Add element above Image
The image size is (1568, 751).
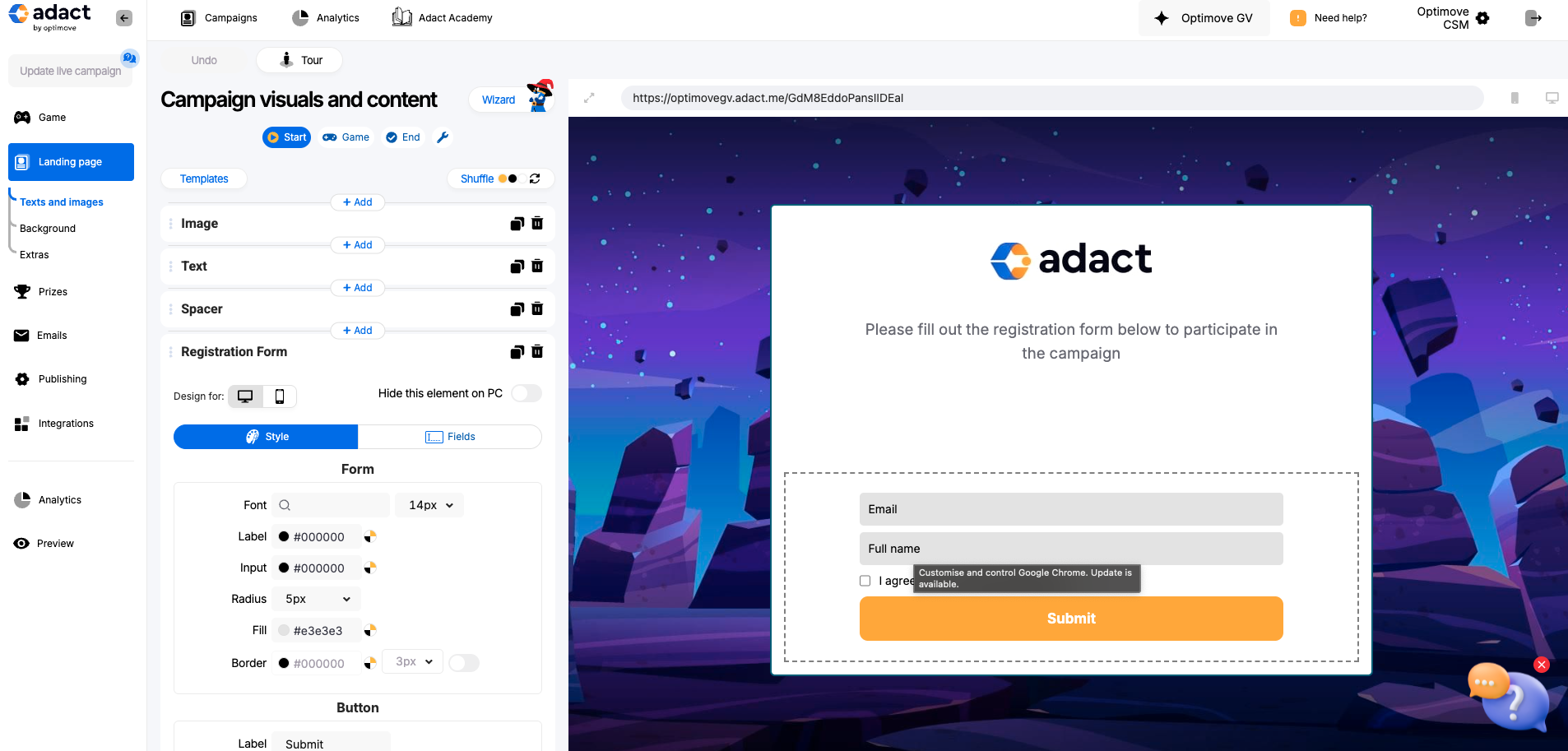click(x=358, y=202)
